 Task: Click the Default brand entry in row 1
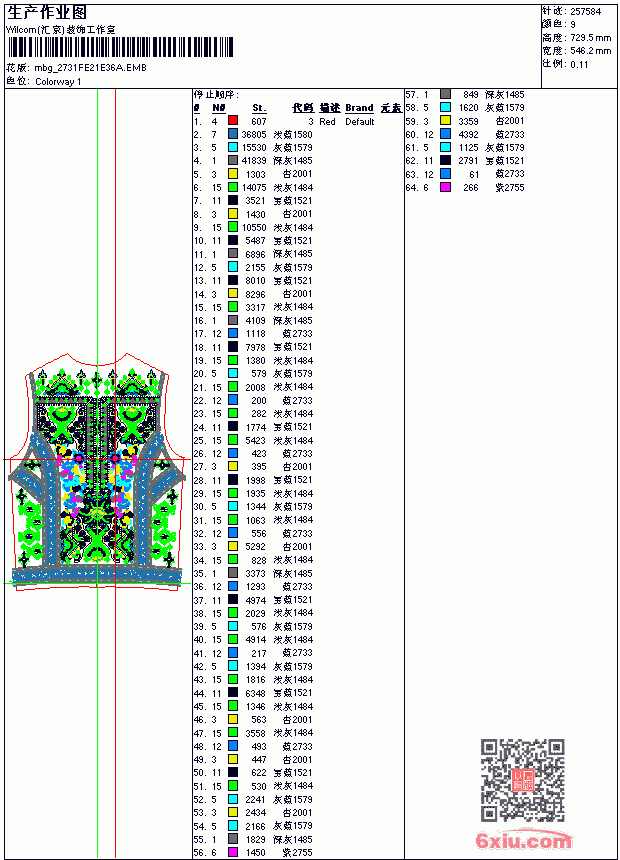[359, 122]
